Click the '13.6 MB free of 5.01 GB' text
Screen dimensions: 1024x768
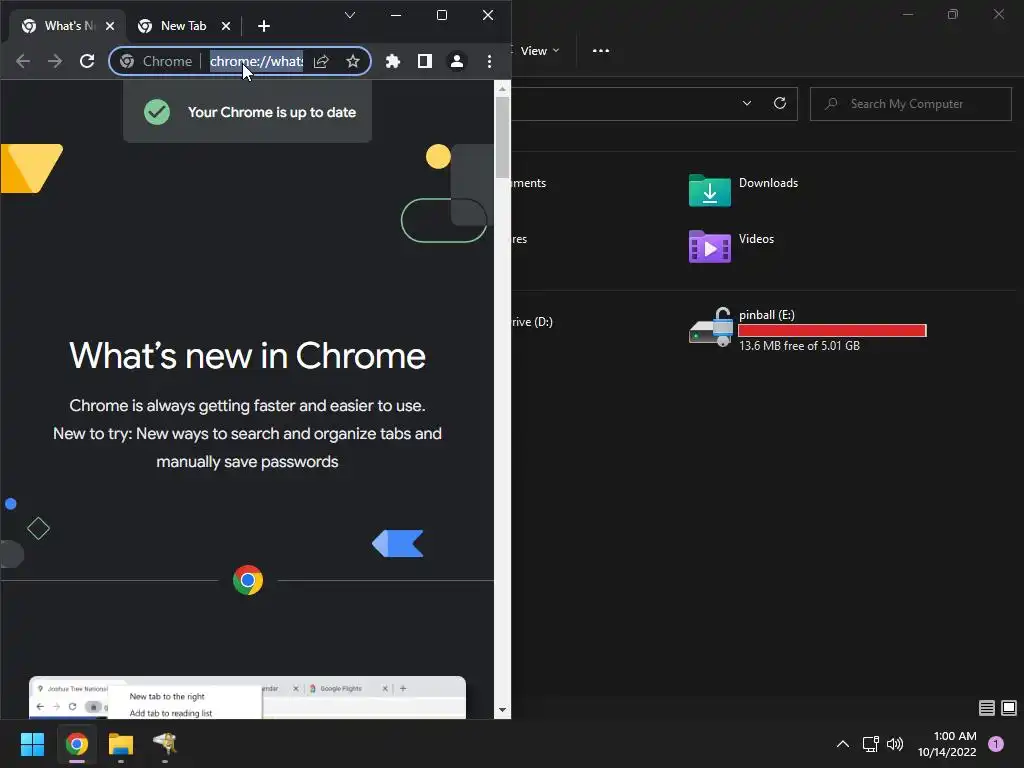pyautogui.click(x=799, y=346)
